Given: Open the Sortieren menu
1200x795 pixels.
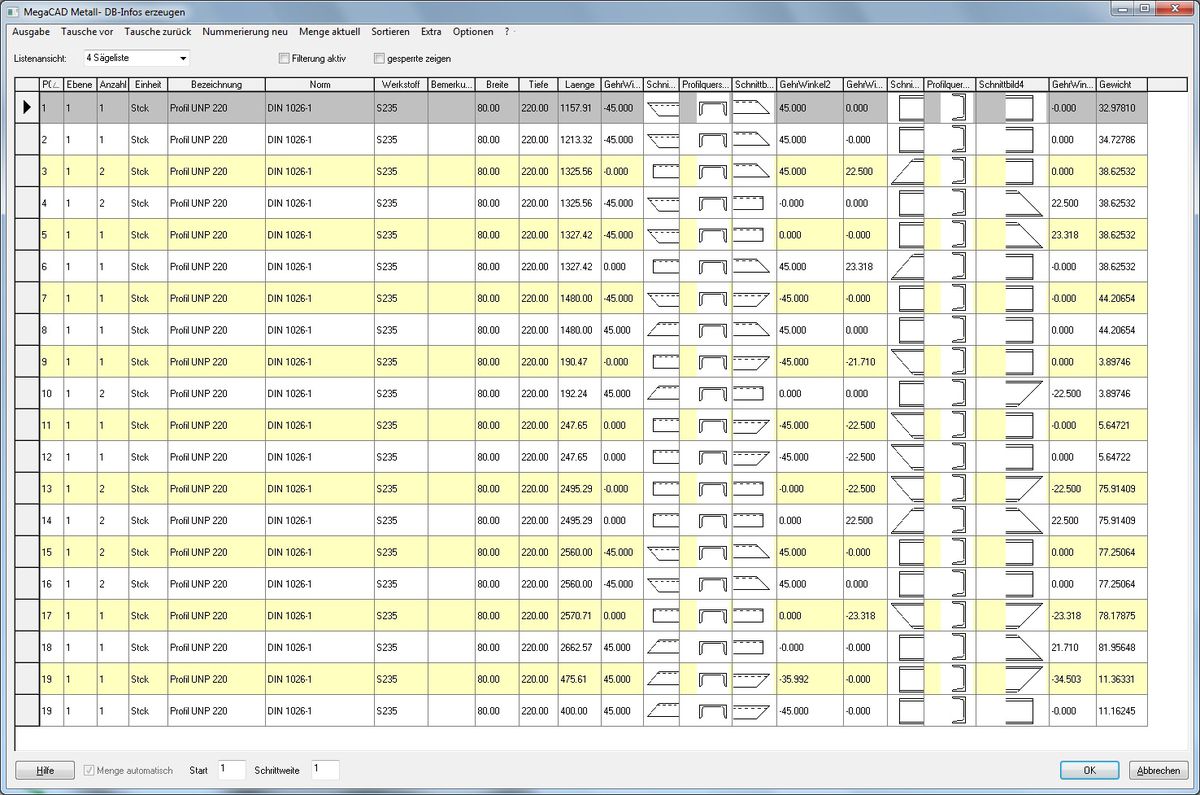Looking at the screenshot, I should click(390, 32).
